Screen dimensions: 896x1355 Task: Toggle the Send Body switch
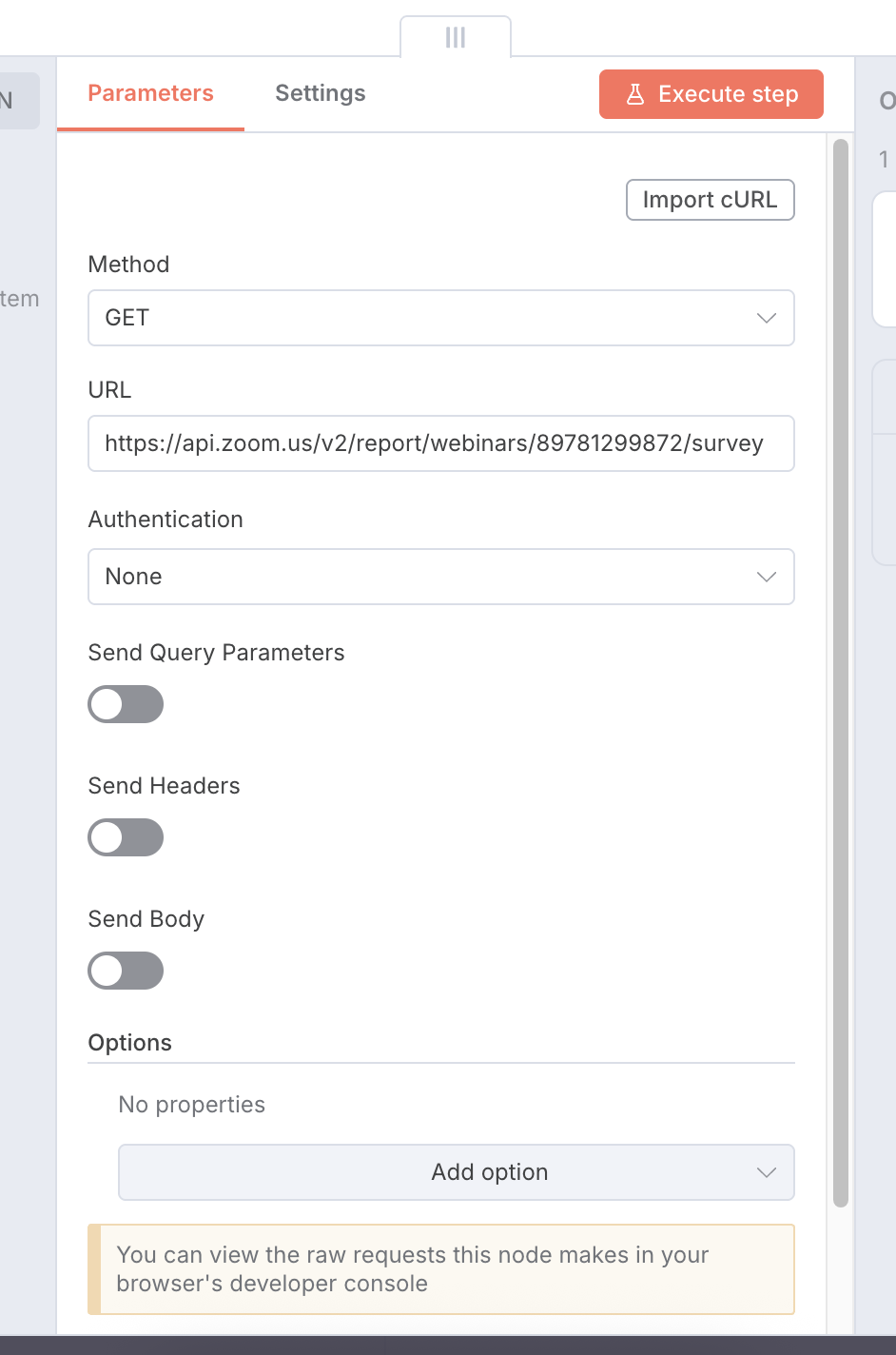pos(126,971)
